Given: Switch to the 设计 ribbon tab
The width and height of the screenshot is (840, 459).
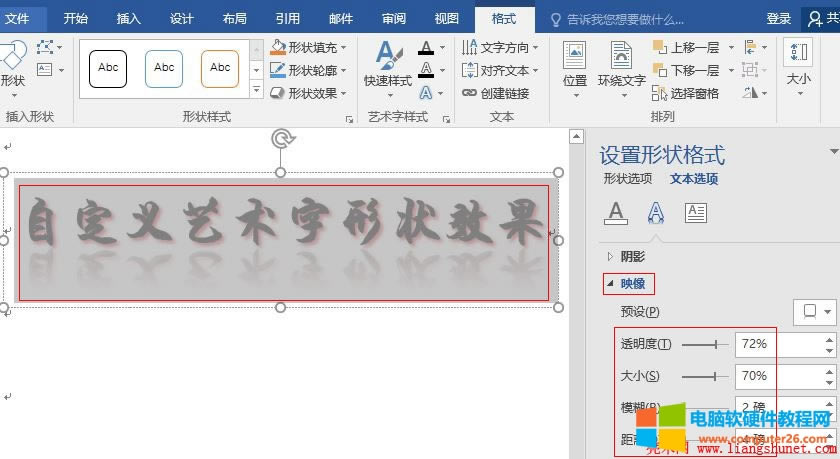Looking at the screenshot, I should click(x=182, y=19).
